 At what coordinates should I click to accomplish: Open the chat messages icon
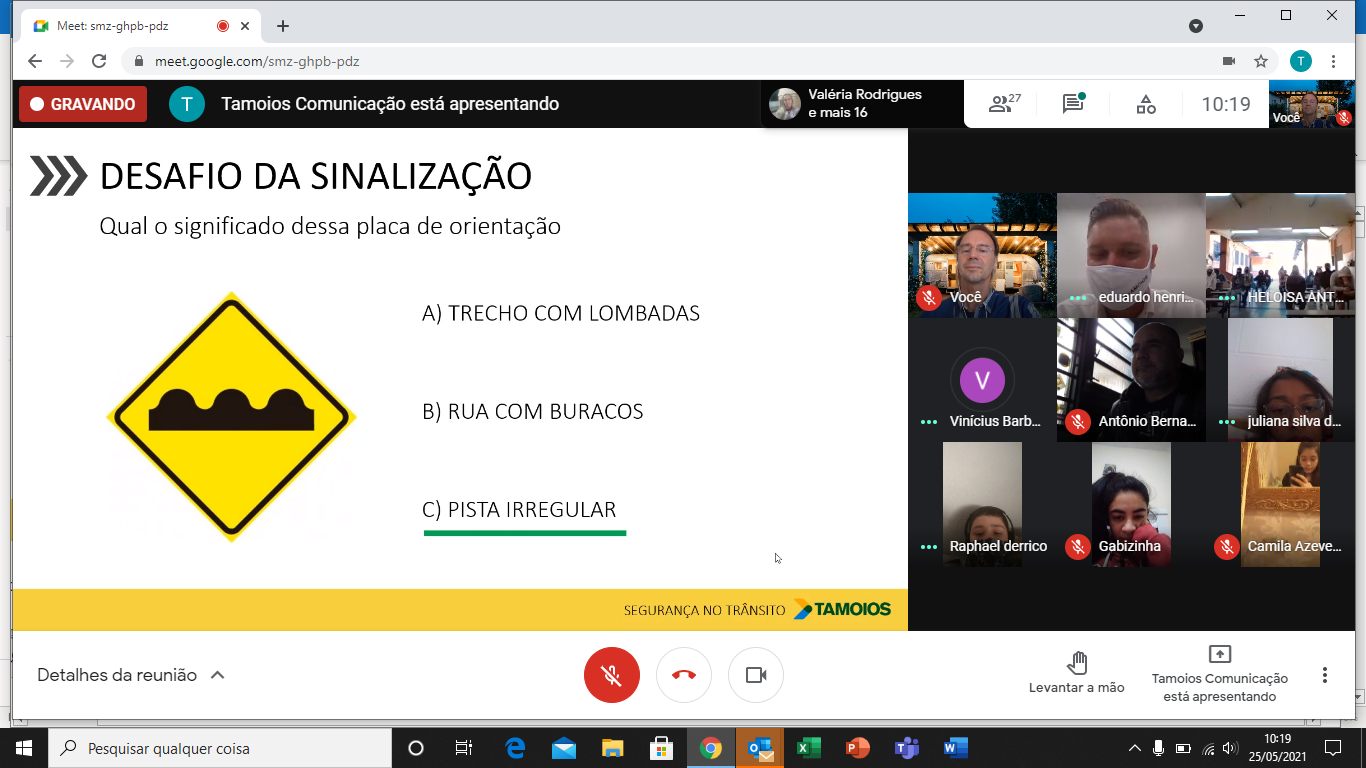pyautogui.click(x=1073, y=104)
